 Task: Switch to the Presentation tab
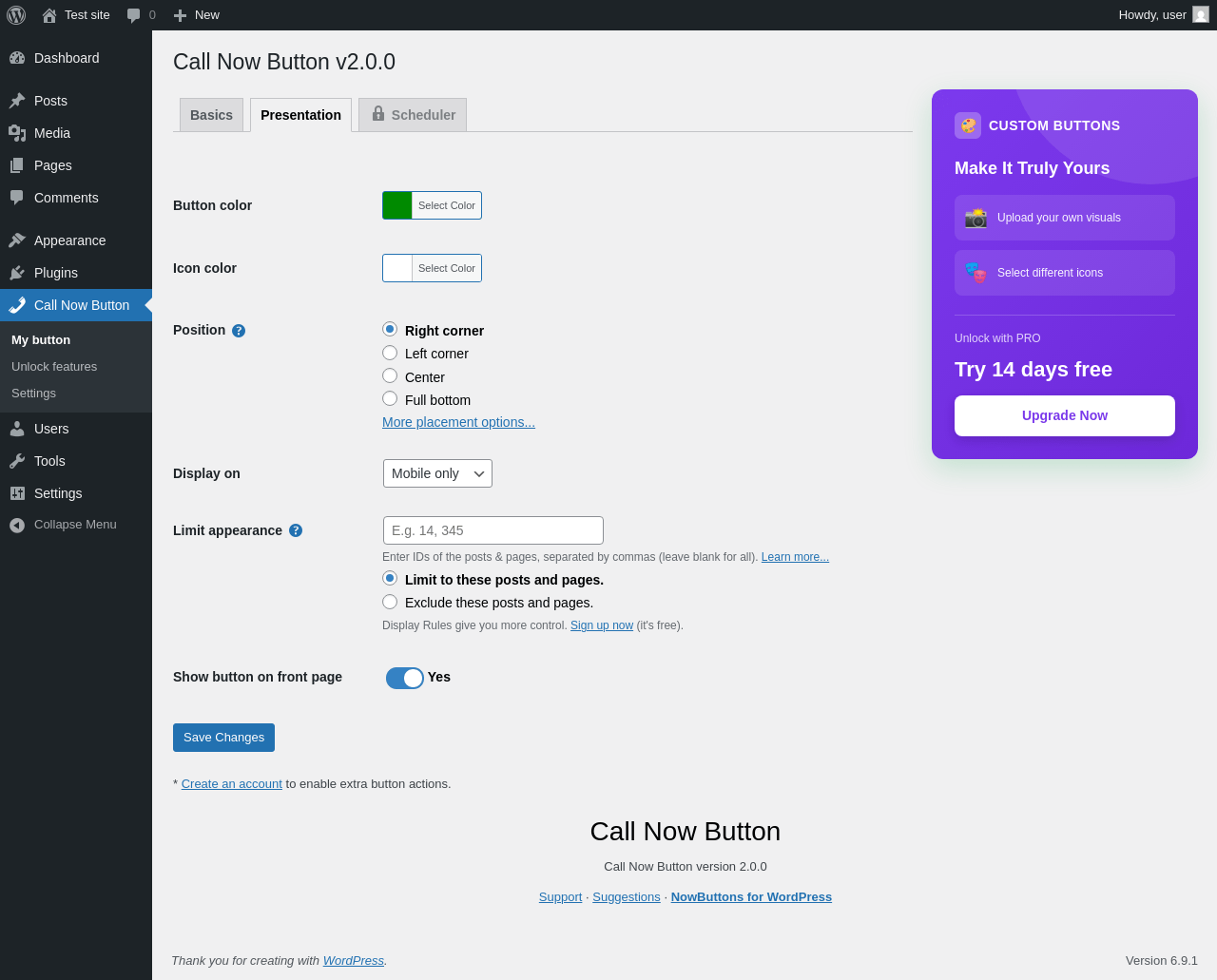[x=300, y=115]
